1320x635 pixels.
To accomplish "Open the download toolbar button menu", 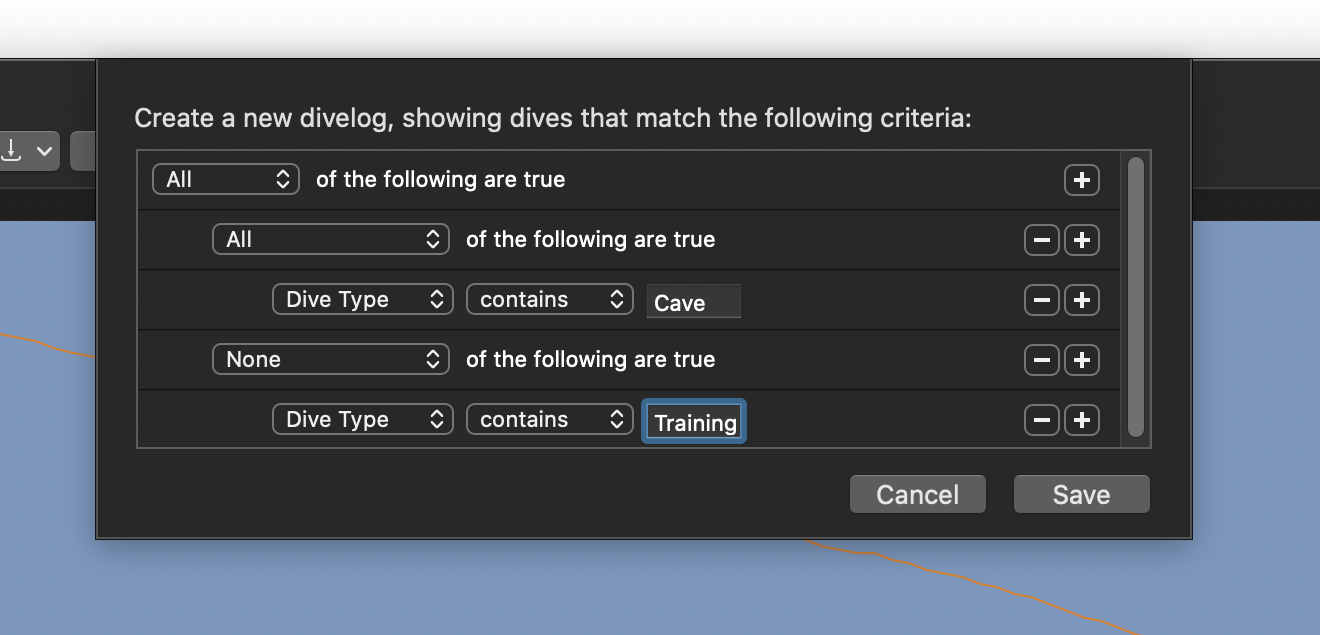I will (x=28, y=151).
